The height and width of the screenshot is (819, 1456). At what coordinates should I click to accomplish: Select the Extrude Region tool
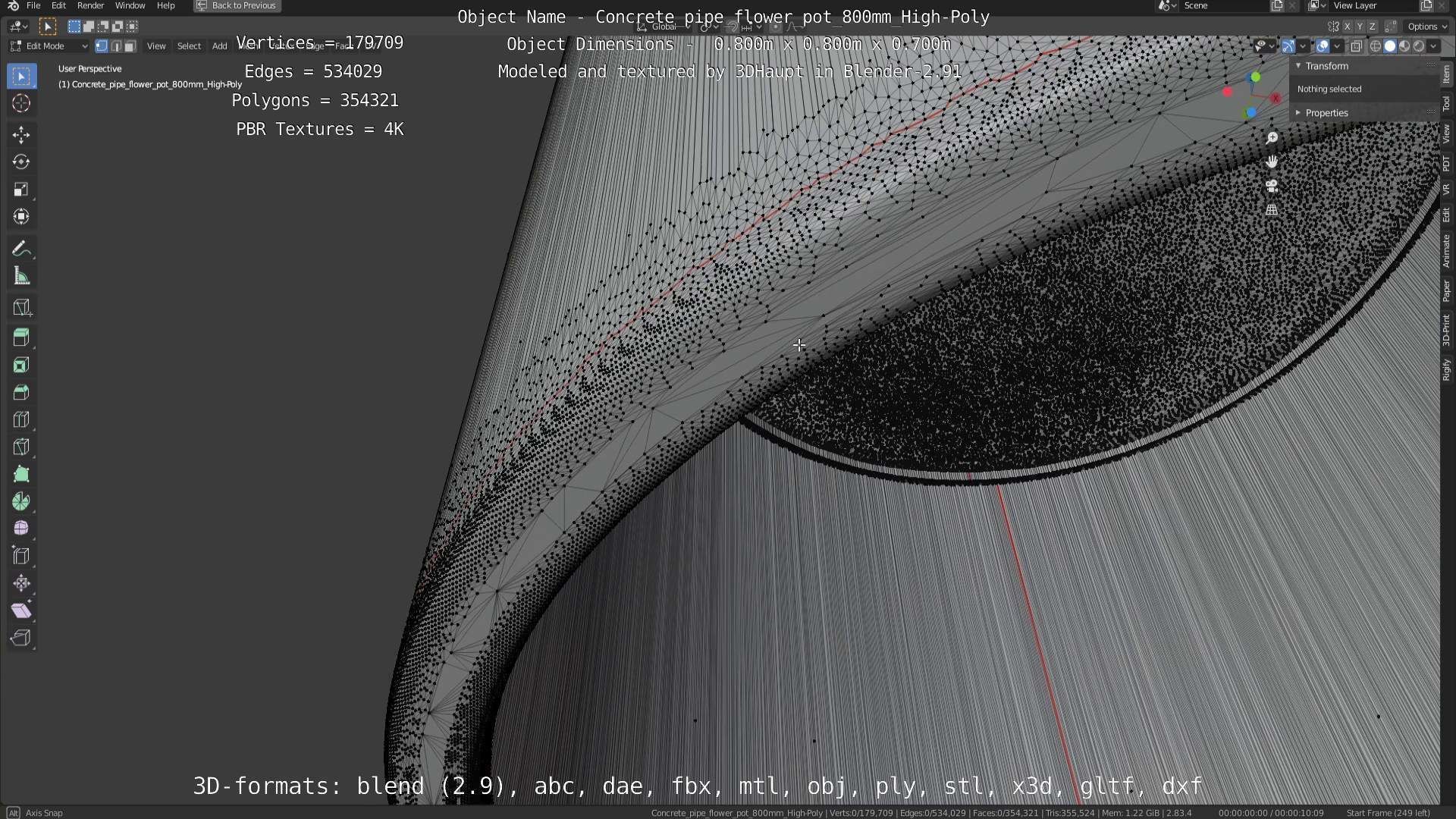tap(21, 337)
